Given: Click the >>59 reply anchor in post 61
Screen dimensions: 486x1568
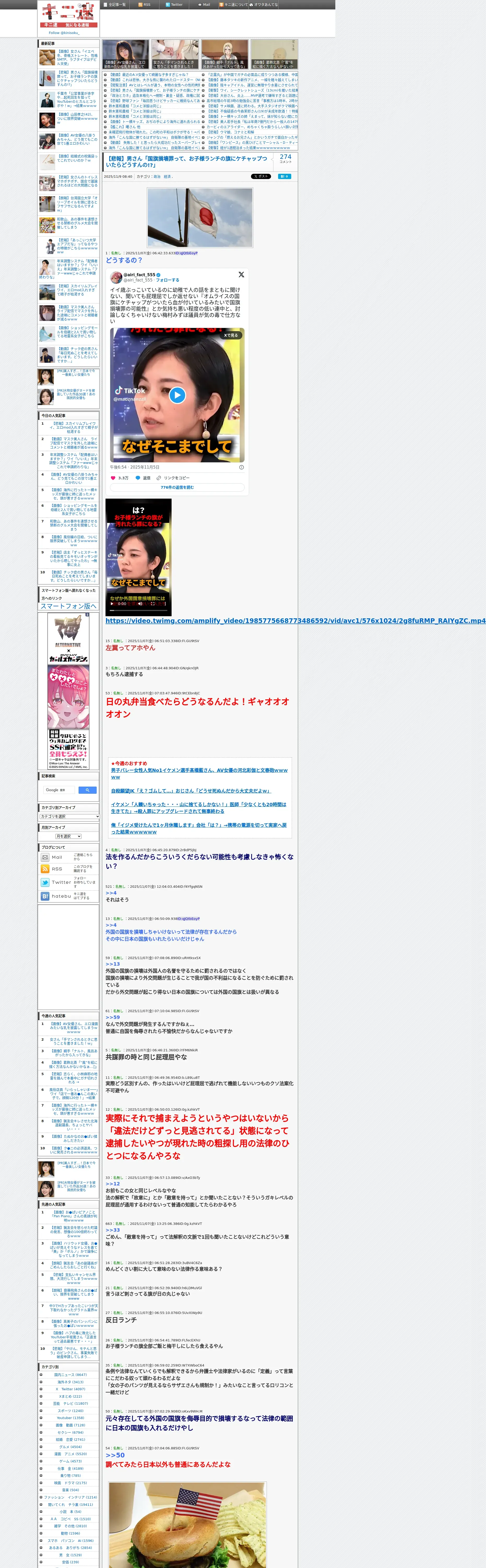Looking at the screenshot, I should point(113,1017).
